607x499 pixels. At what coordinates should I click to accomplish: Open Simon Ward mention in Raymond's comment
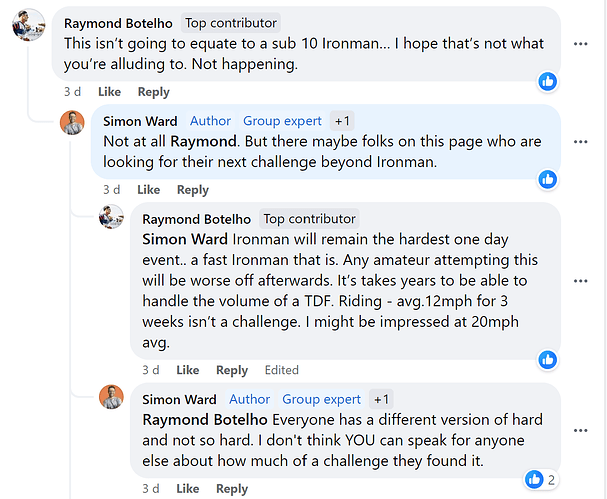[x=185, y=239]
